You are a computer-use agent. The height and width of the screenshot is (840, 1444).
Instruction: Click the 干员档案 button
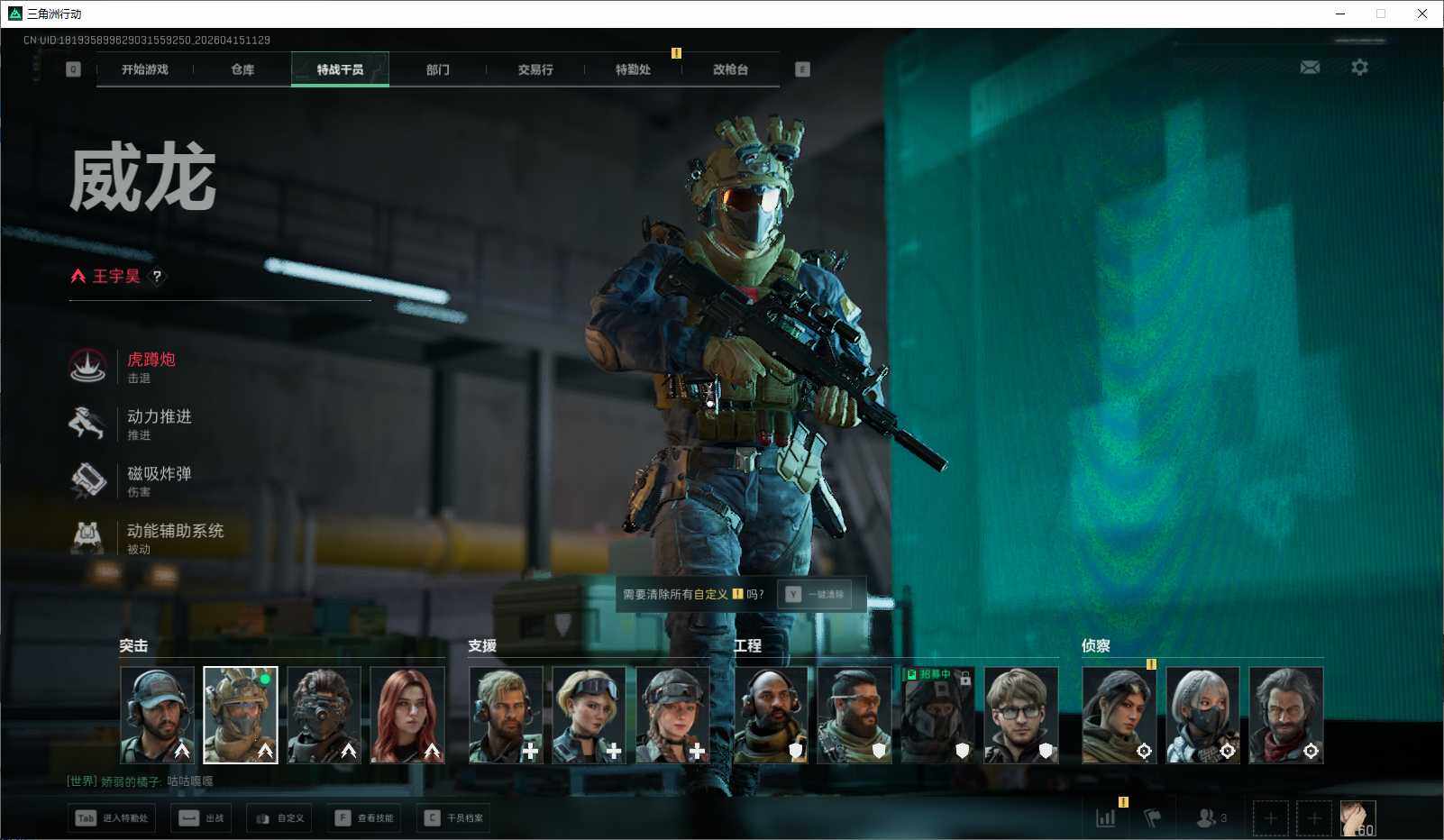453,818
